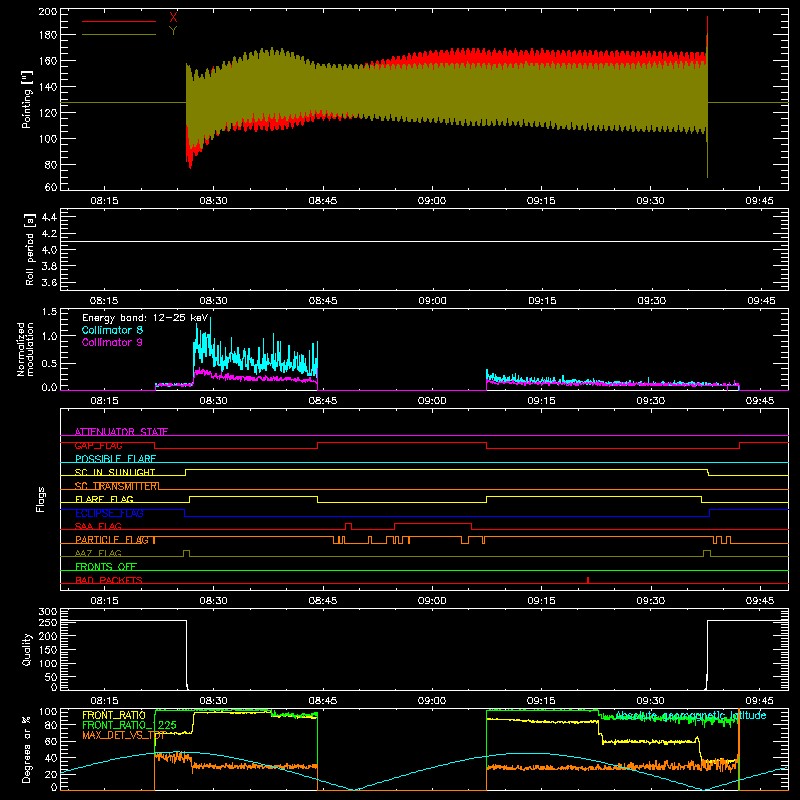Screen dimensions: 800x800
Task: Click the 'Collimator 9' legend entry
Action: [x=112, y=342]
